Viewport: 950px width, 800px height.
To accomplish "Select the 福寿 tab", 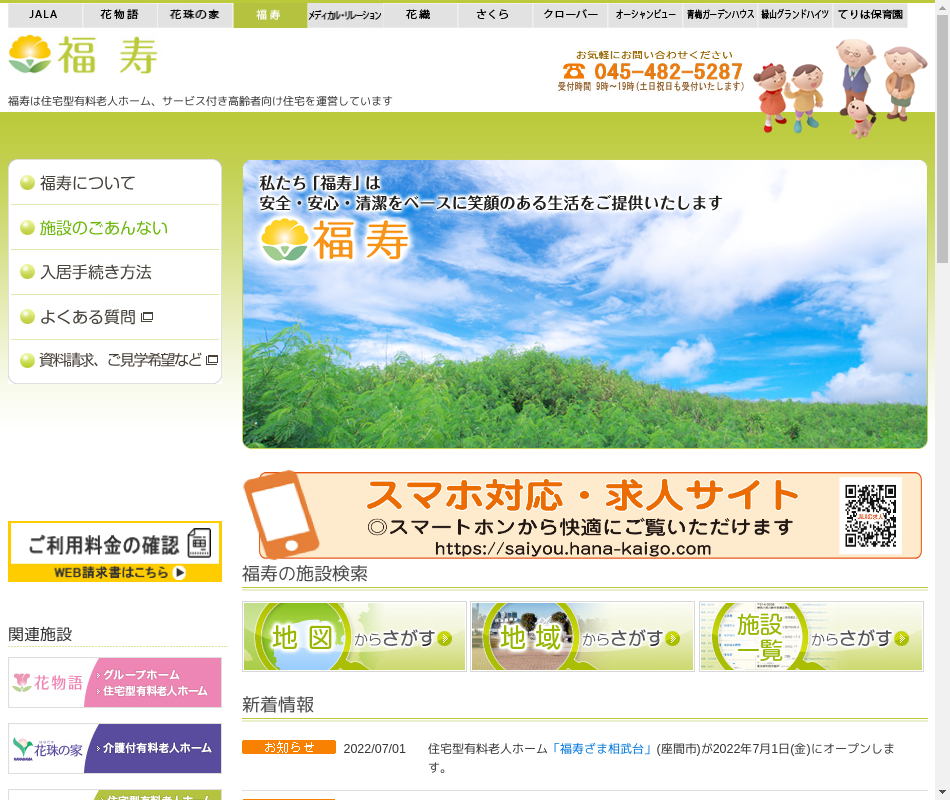I will (x=270, y=15).
